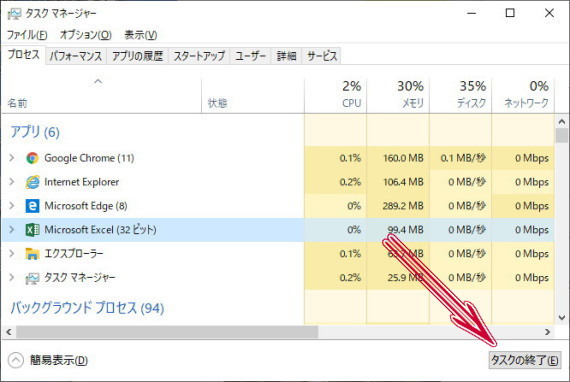
Task: Expand the Google Chrome process group
Action: (x=12, y=158)
